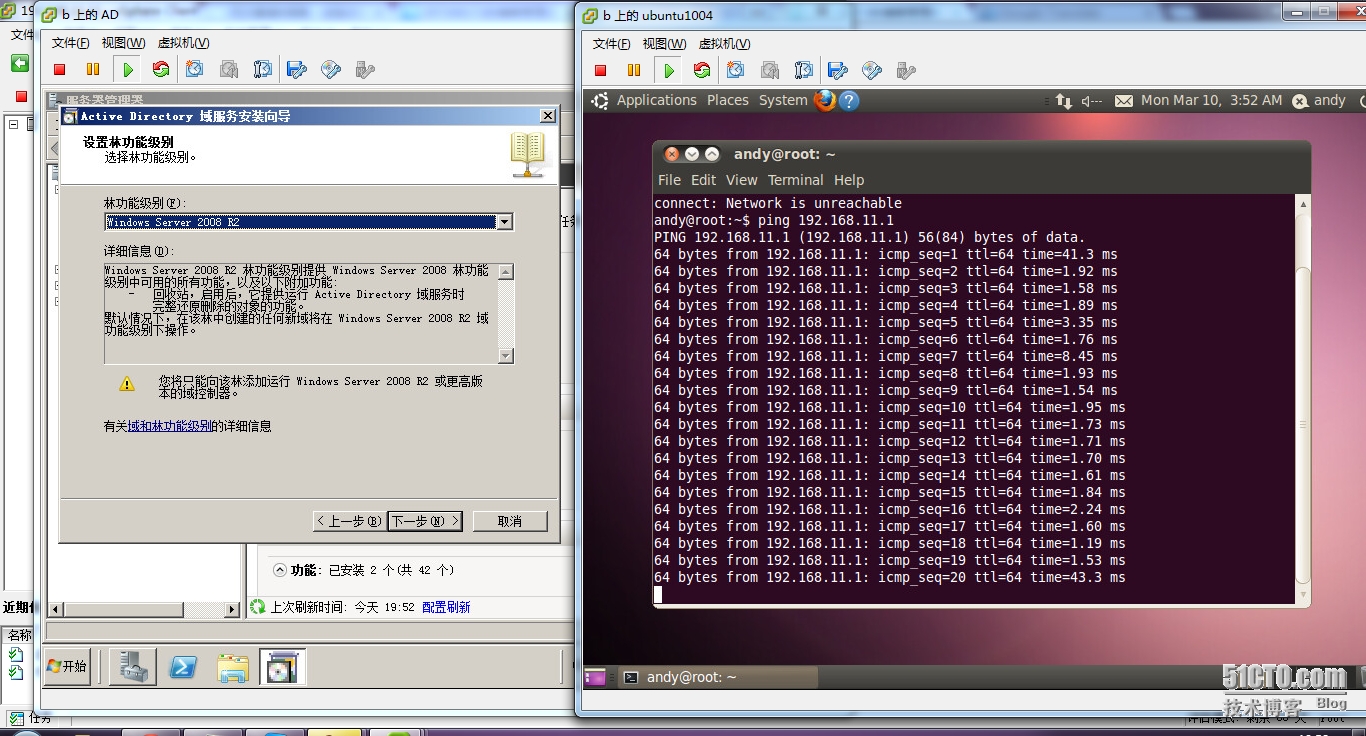Click green play icon in ubuntu1004 toolbar
Viewport: 1366px width, 736px height.
coord(669,70)
